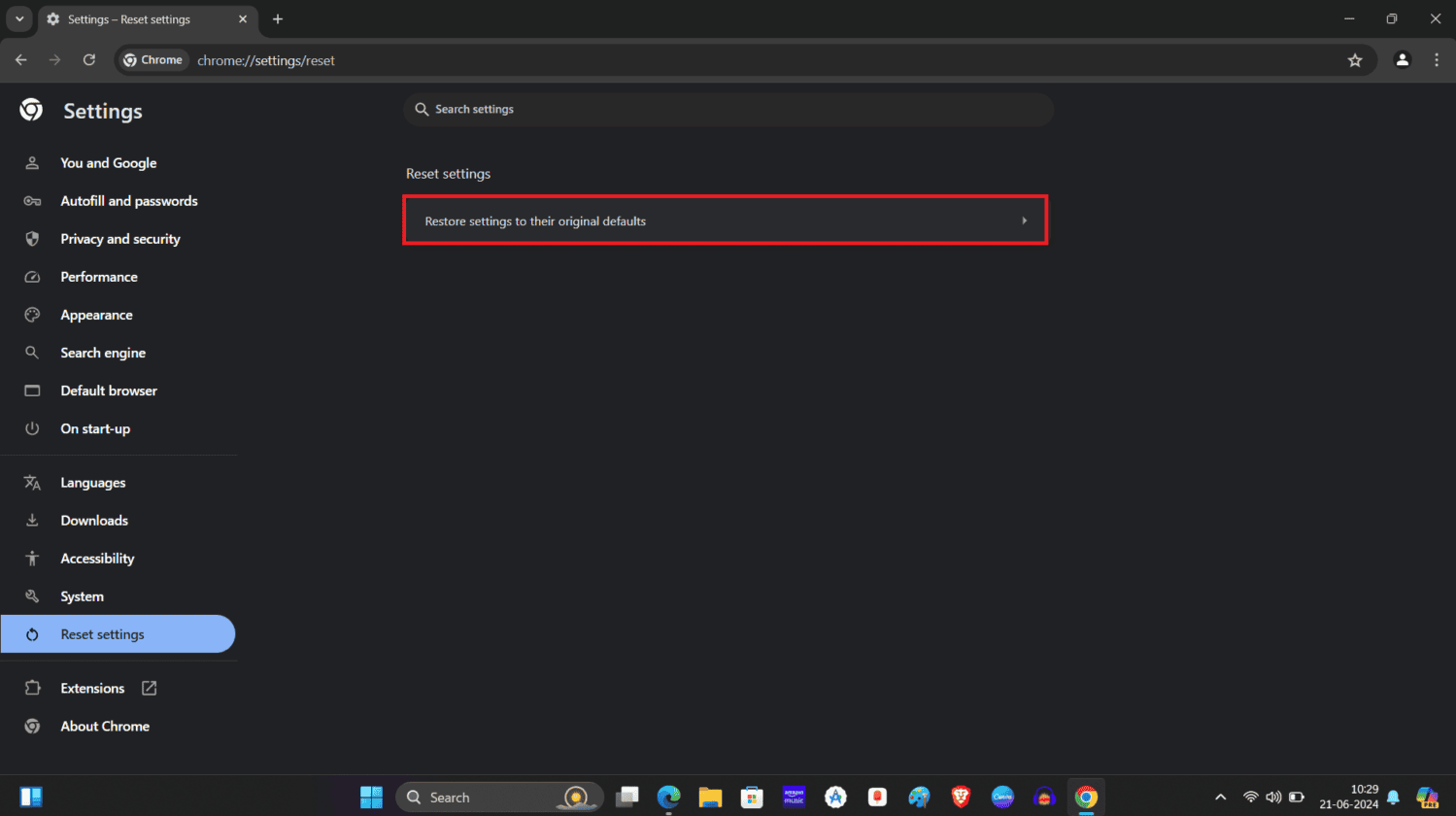Reload the page with refresh icon

(89, 60)
